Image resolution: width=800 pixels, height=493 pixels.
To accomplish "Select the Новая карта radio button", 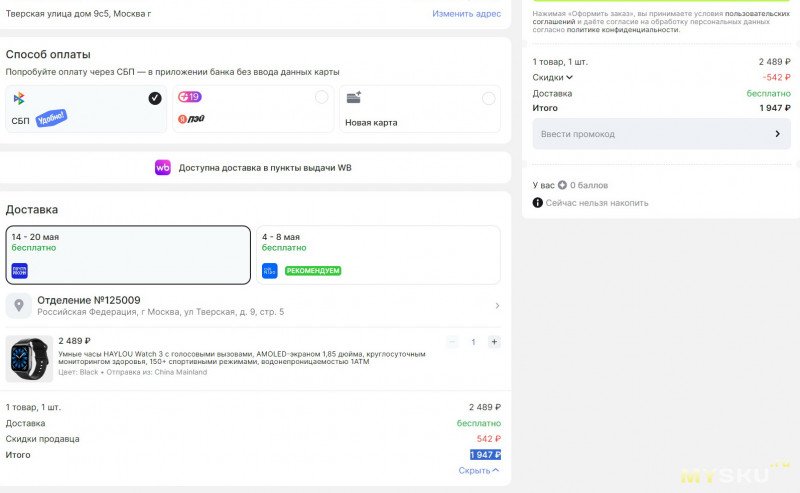I will coord(488,98).
